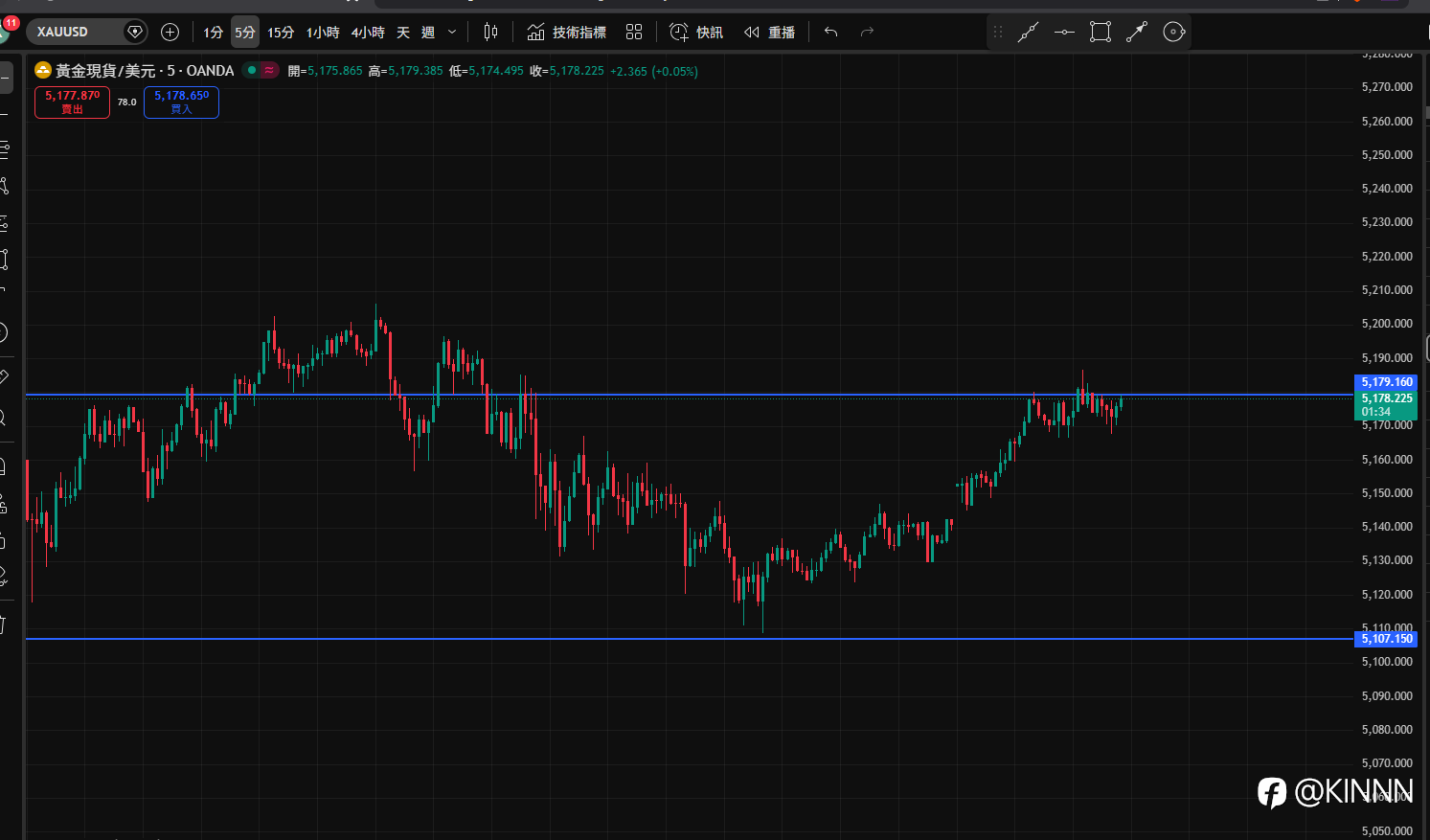Open the XAUUSD symbol search box
The width and height of the screenshot is (1430, 840).
point(87,32)
